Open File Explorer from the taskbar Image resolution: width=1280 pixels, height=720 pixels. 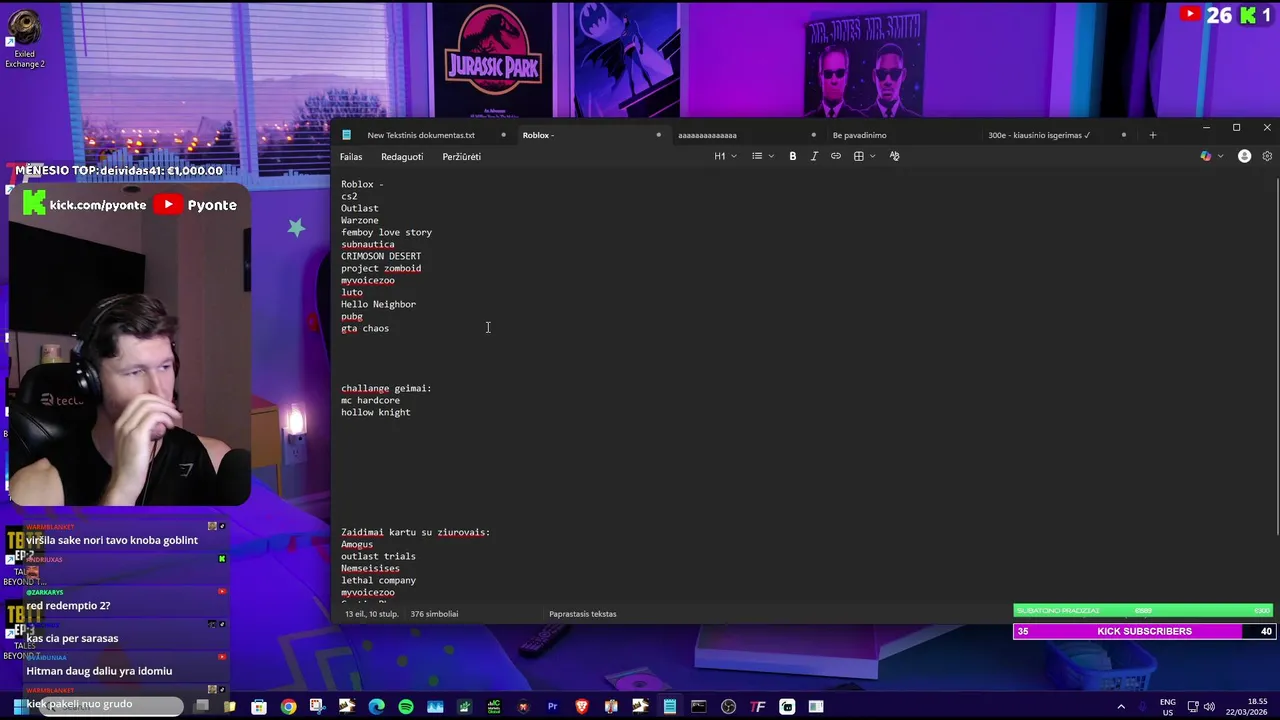tap(230, 707)
